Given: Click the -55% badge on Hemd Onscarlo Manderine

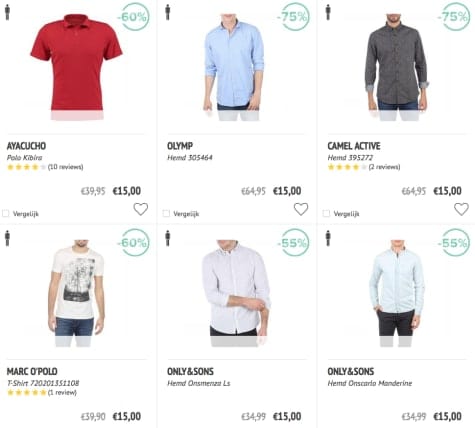Looking at the screenshot, I should click(453, 243).
